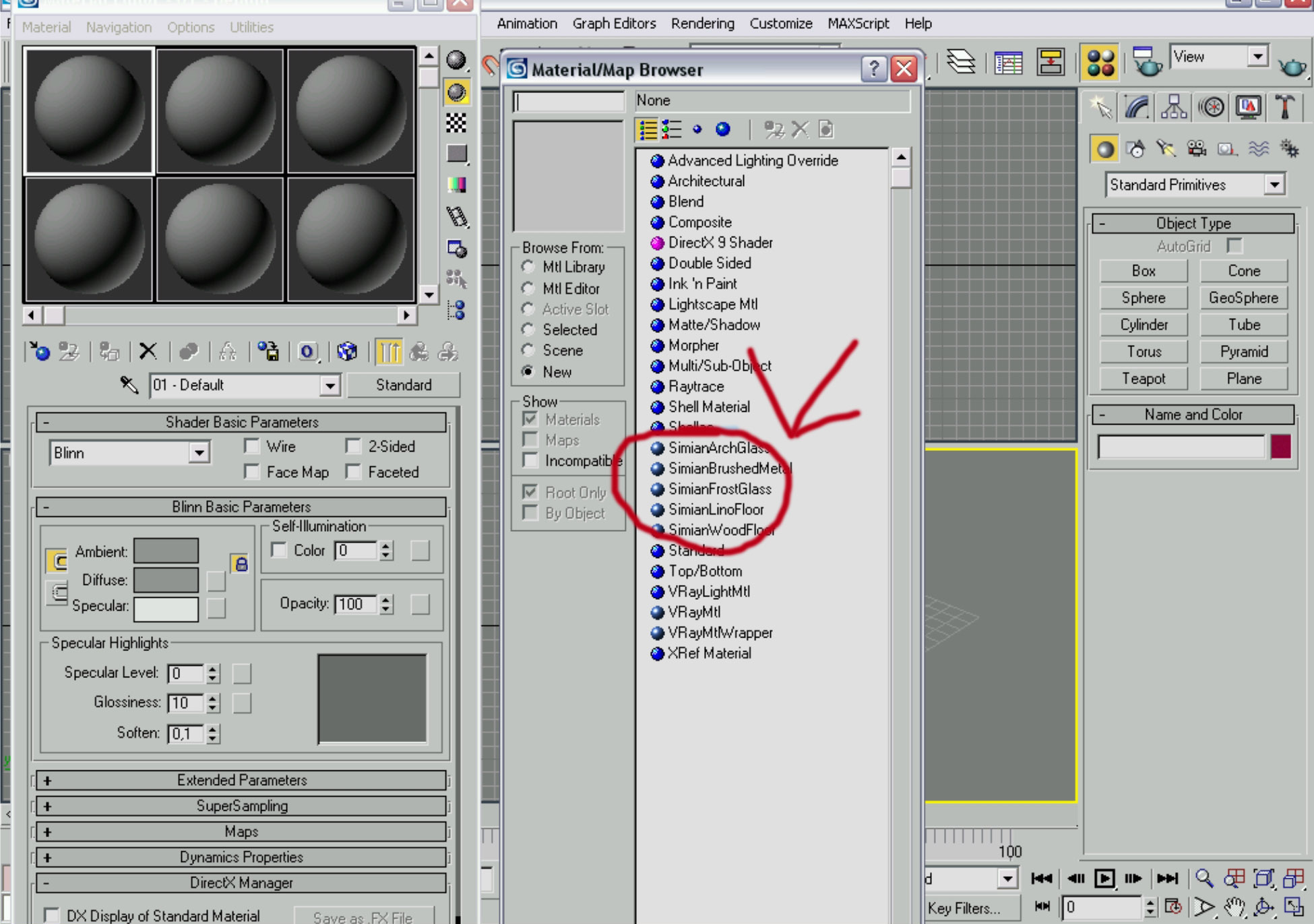Open the MAXScript menu
The width and height of the screenshot is (1314, 924).
point(858,24)
